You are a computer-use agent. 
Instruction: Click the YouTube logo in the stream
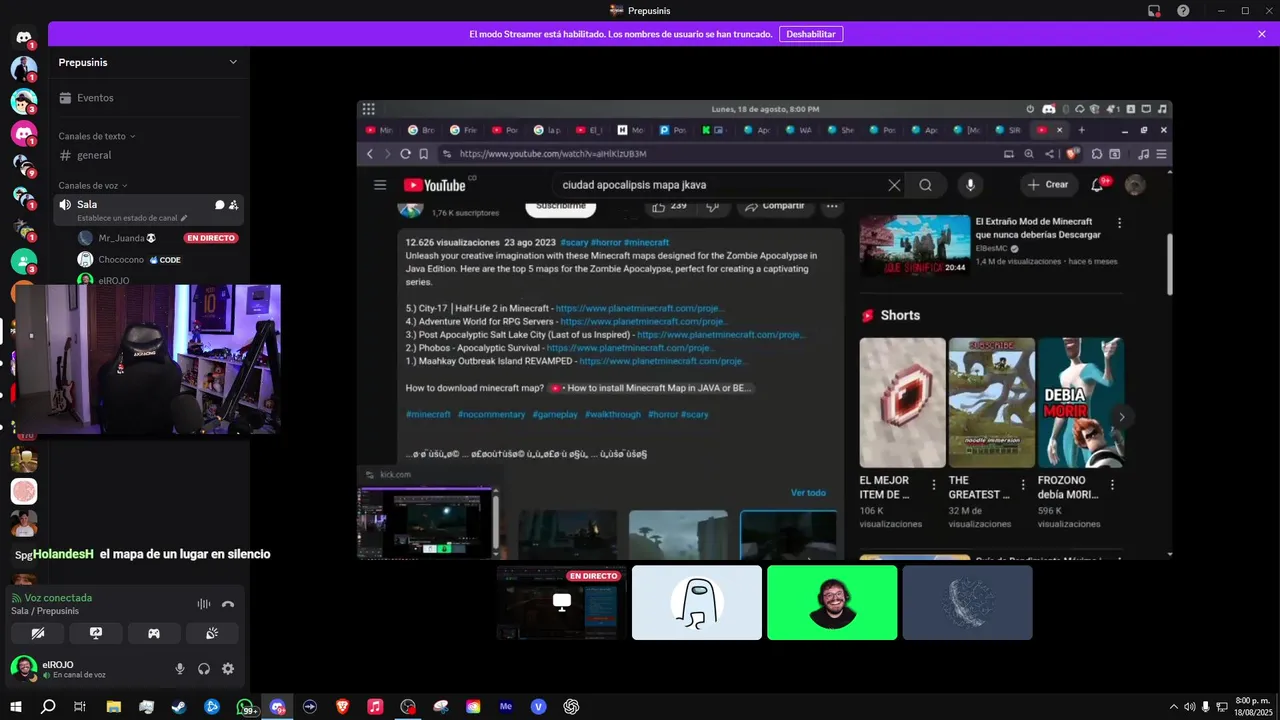435,185
